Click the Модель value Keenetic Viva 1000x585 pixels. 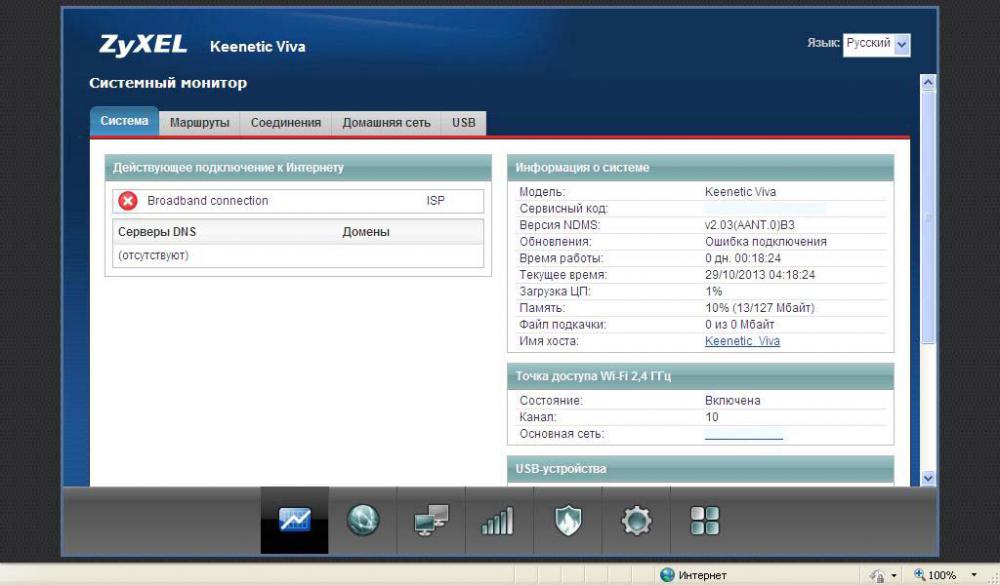[740, 192]
